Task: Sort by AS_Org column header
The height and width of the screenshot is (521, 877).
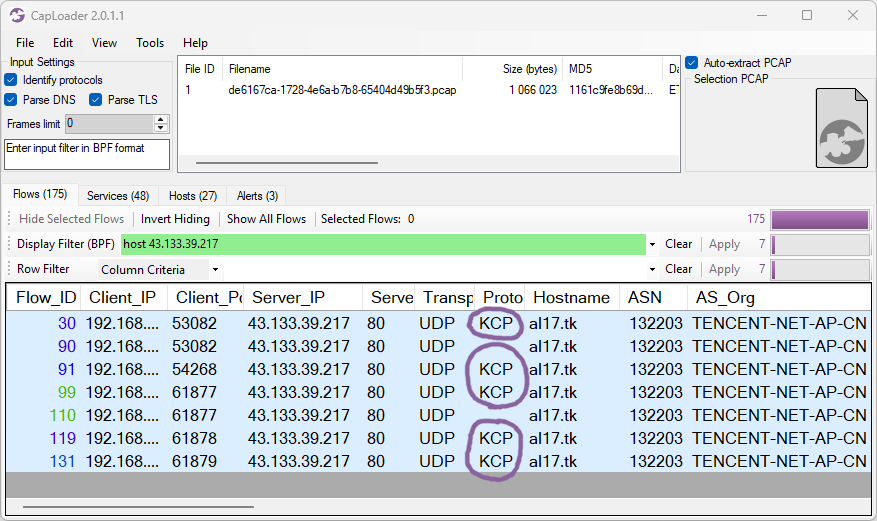Action: [779, 297]
